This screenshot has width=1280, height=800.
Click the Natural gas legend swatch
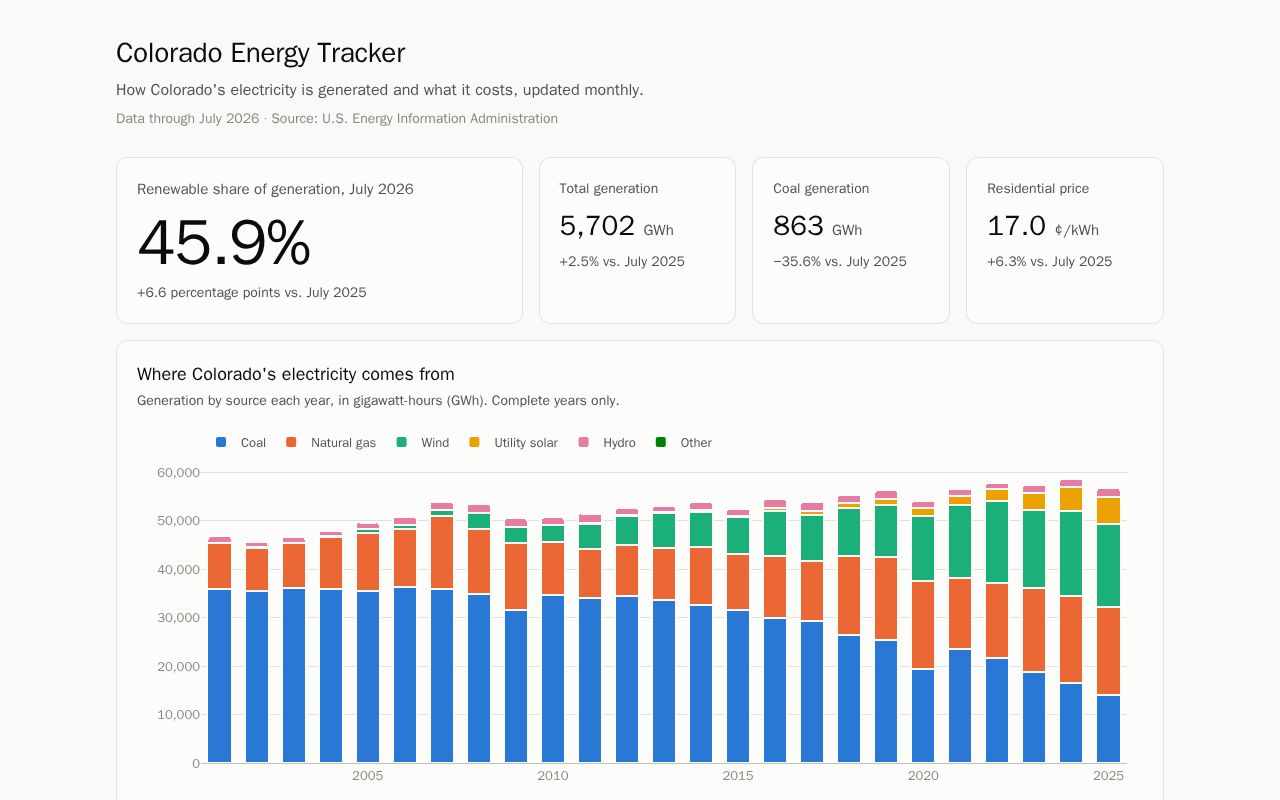[291, 442]
